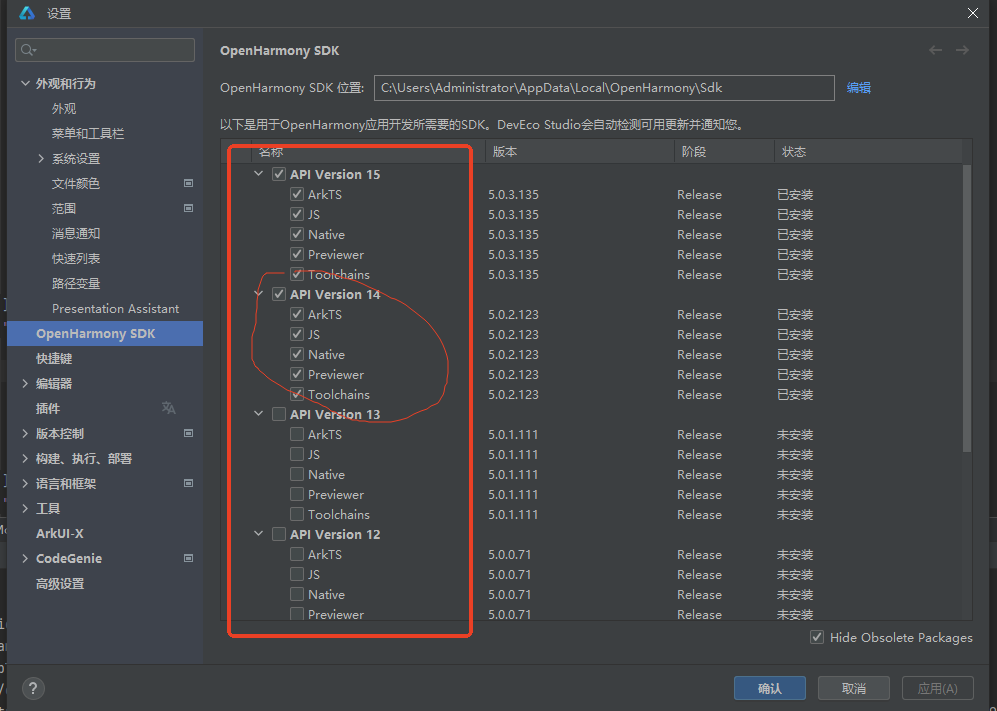Toggle Hide Obsolete Packages checkbox
Viewport: 997px width, 711px height.
pyautogui.click(x=817, y=637)
